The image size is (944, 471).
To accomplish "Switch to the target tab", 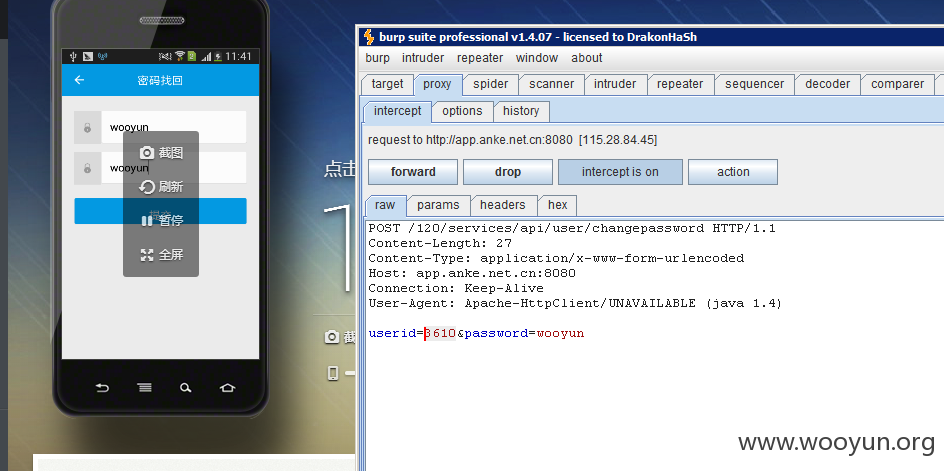I will (x=387, y=84).
